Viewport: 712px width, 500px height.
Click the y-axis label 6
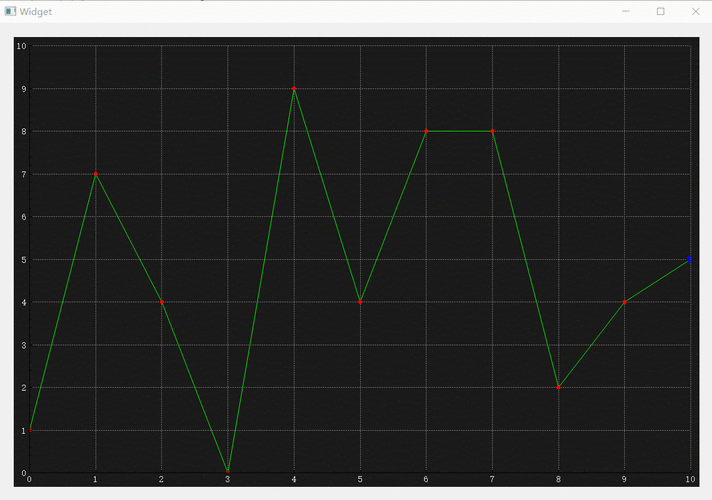click(23, 217)
